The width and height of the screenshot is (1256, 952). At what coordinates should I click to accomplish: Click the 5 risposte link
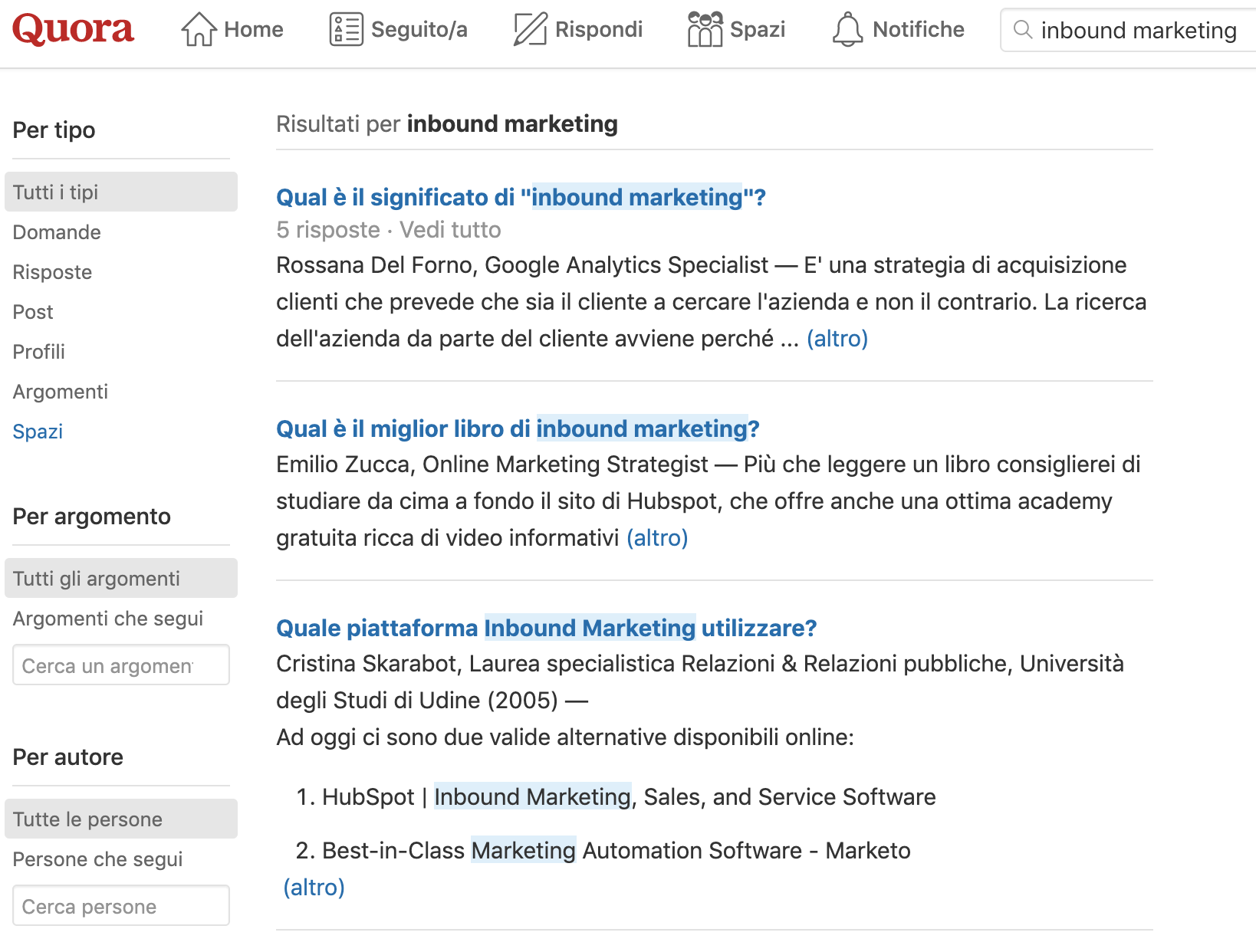[328, 230]
